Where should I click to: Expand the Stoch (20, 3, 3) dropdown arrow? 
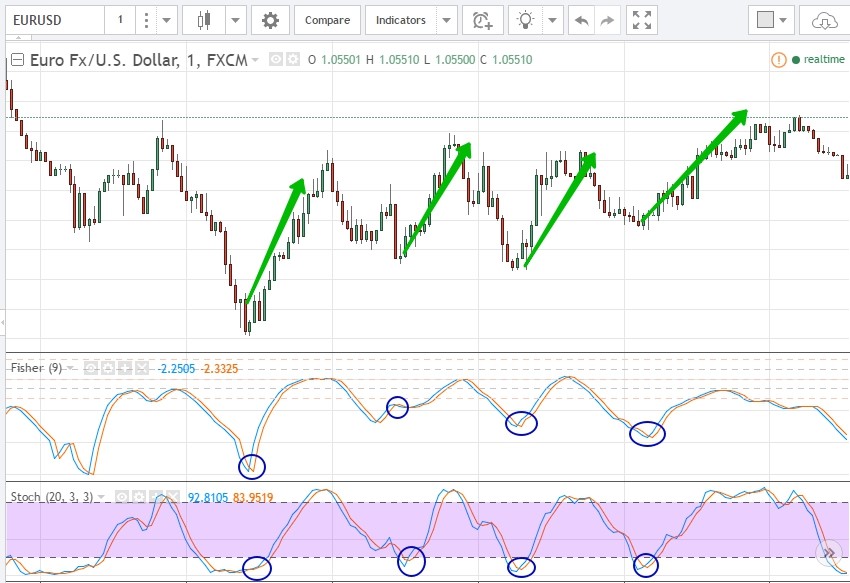[x=101, y=497]
